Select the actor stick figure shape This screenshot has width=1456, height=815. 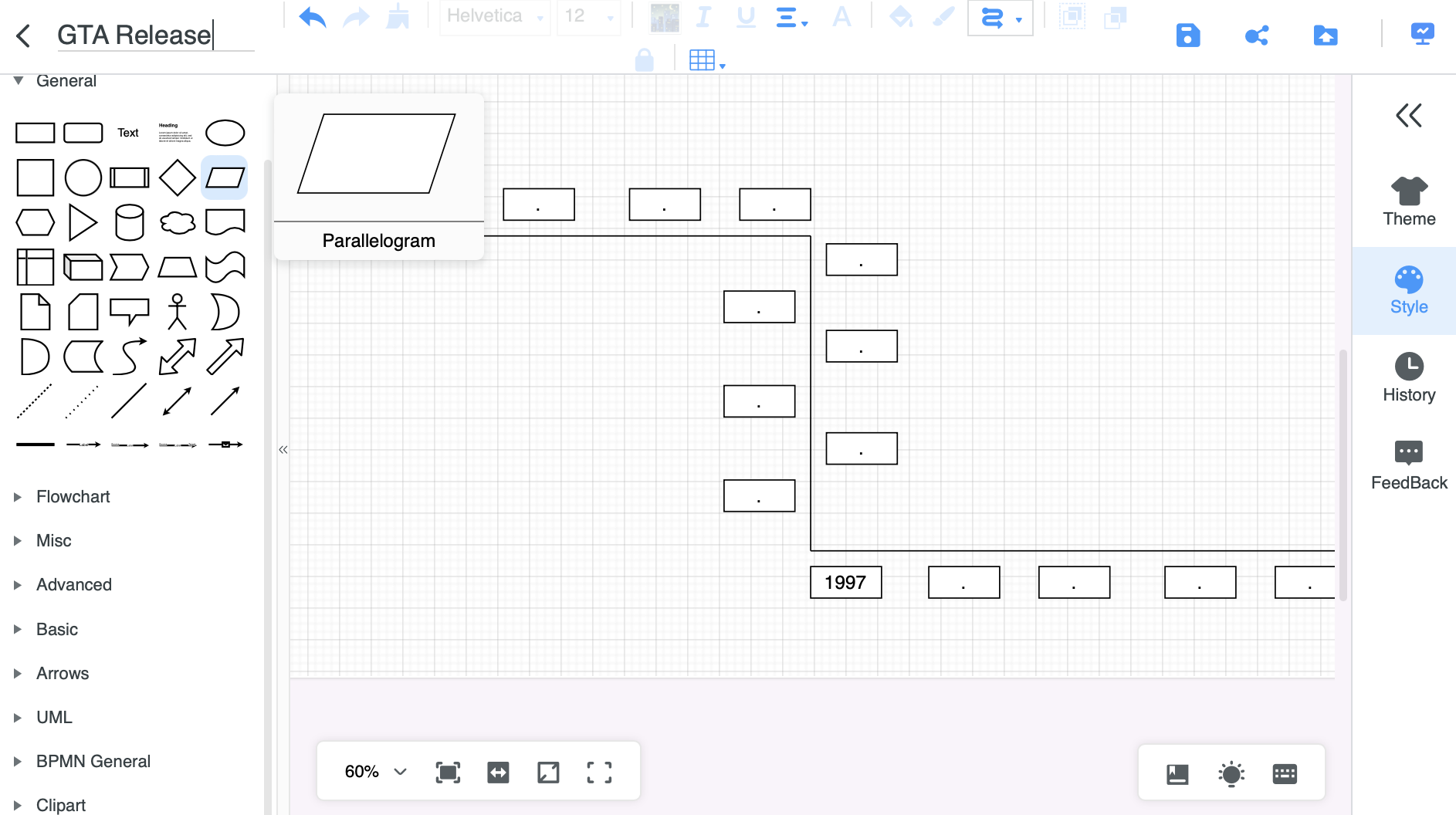click(x=178, y=312)
